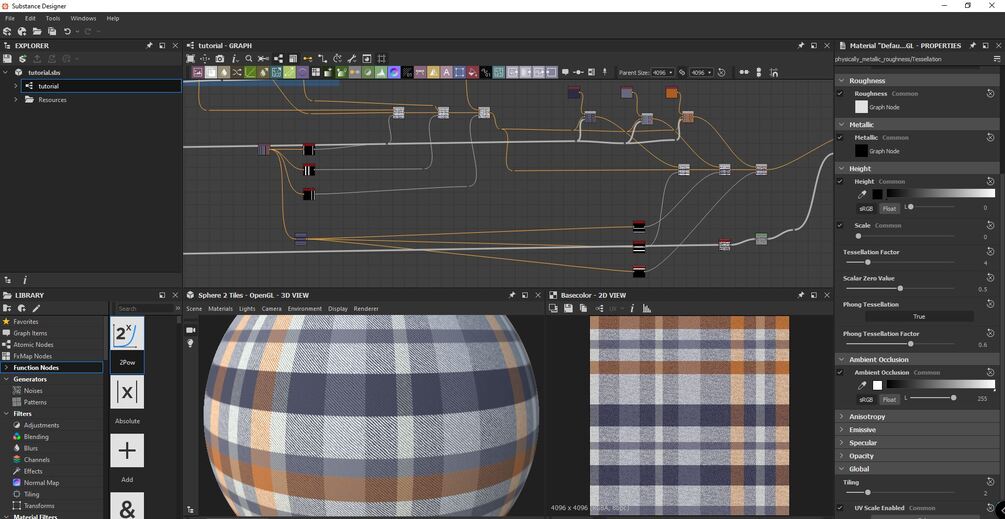The width and height of the screenshot is (1005, 519).
Task: Open the 3D view Environment menu
Action: point(304,308)
